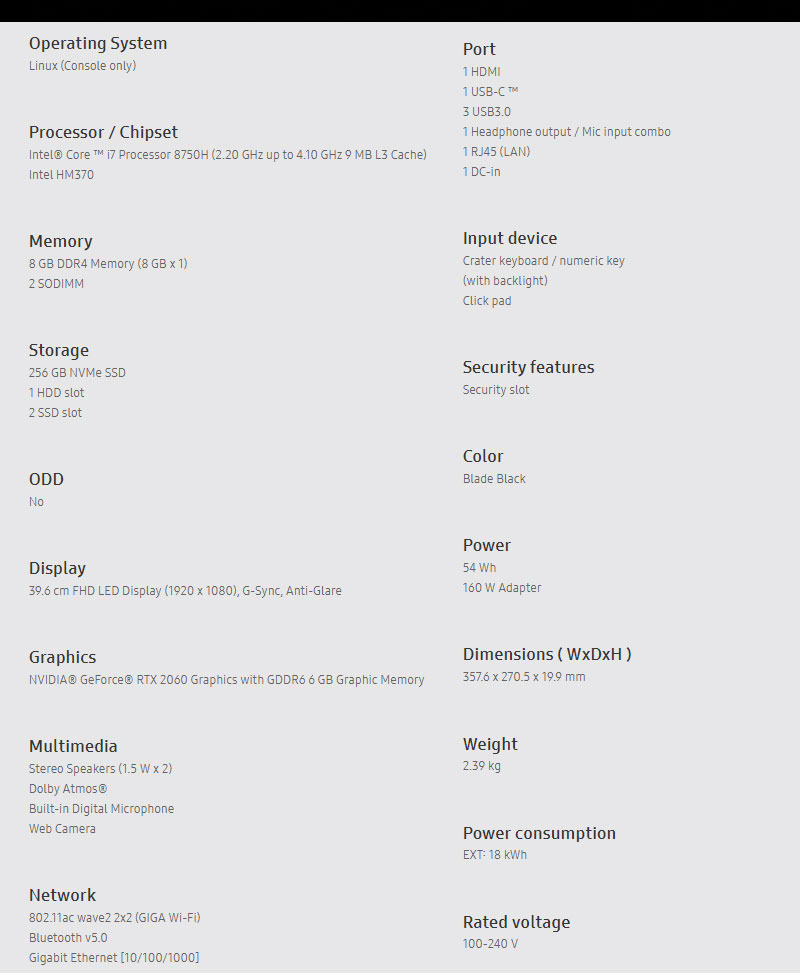This screenshot has width=800, height=975.
Task: Select the Network section heading
Action: [x=62, y=895]
